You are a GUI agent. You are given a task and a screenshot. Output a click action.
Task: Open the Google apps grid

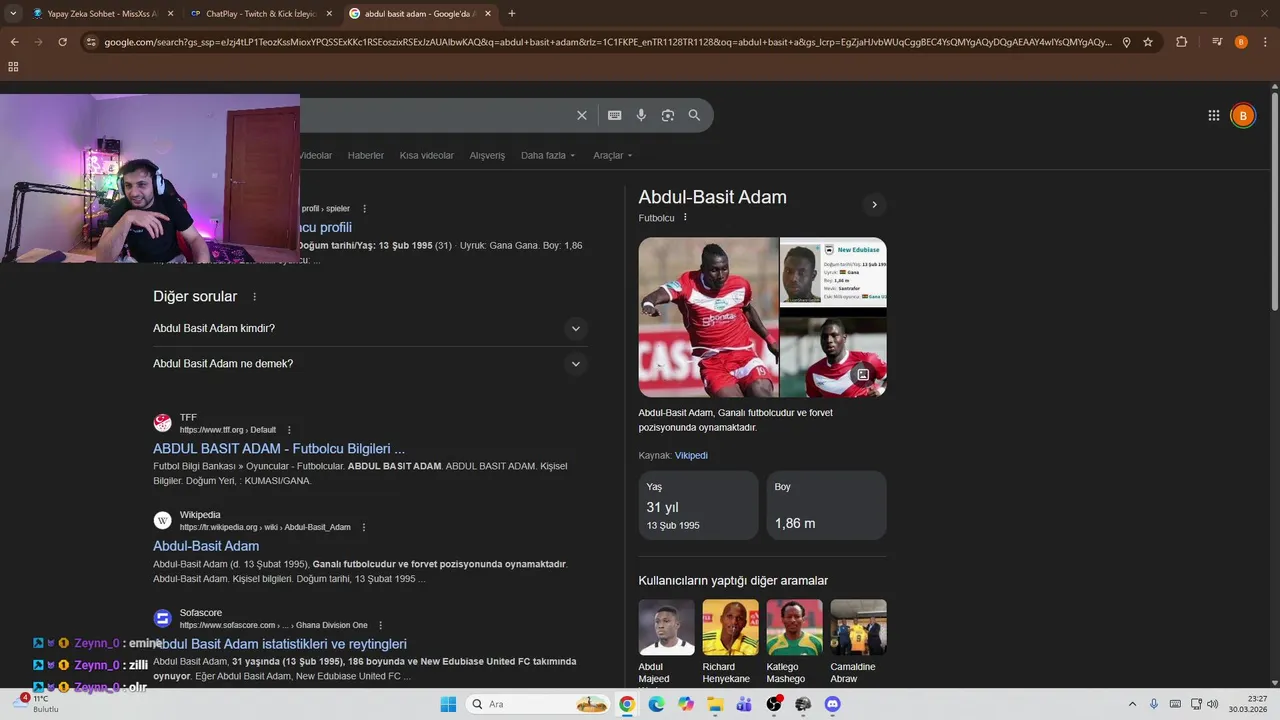[1214, 116]
